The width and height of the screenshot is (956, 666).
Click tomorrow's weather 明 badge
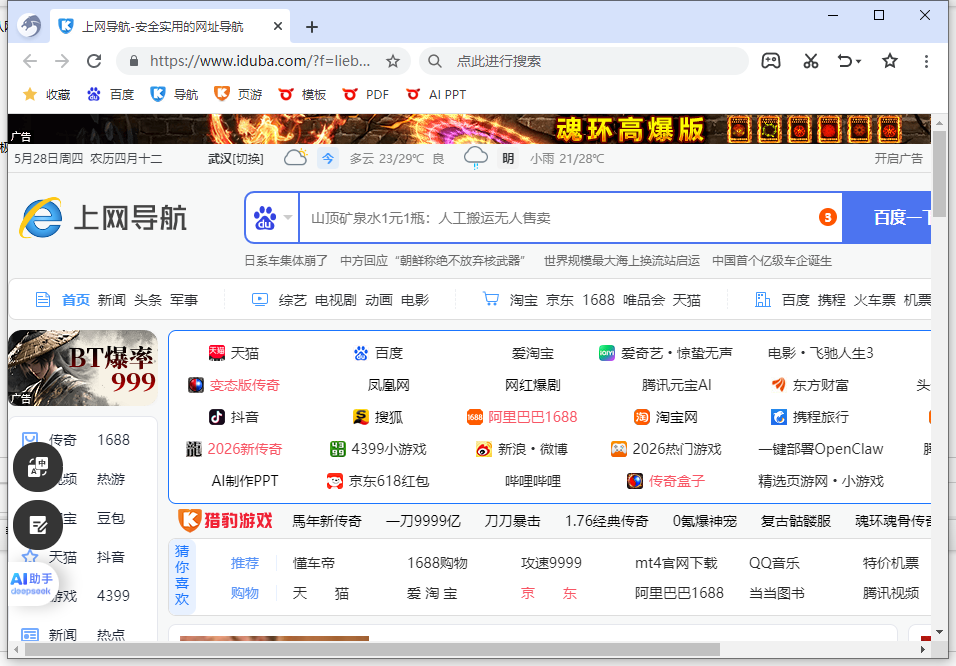(x=508, y=159)
